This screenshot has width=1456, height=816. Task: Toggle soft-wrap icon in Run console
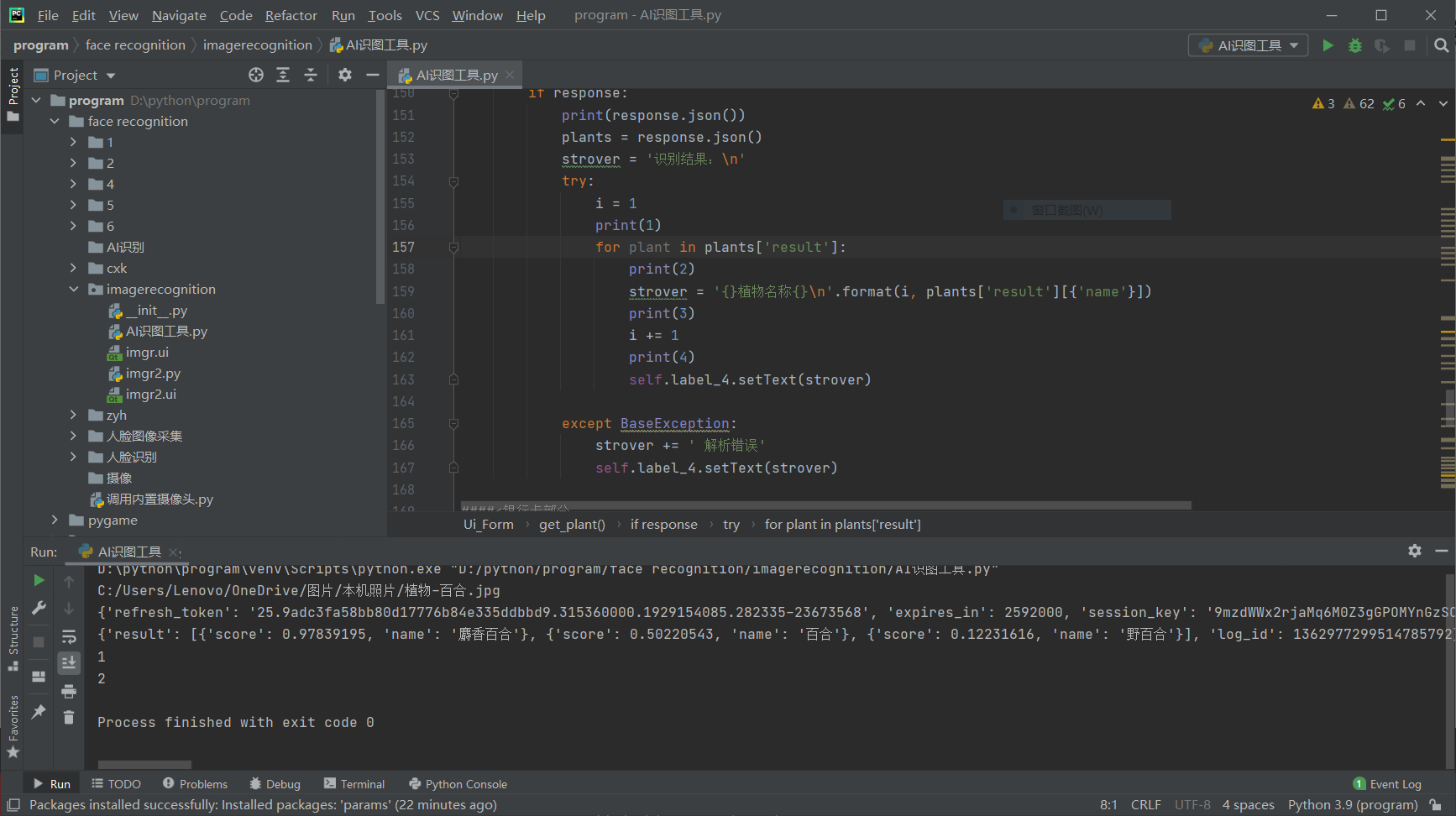point(69,636)
